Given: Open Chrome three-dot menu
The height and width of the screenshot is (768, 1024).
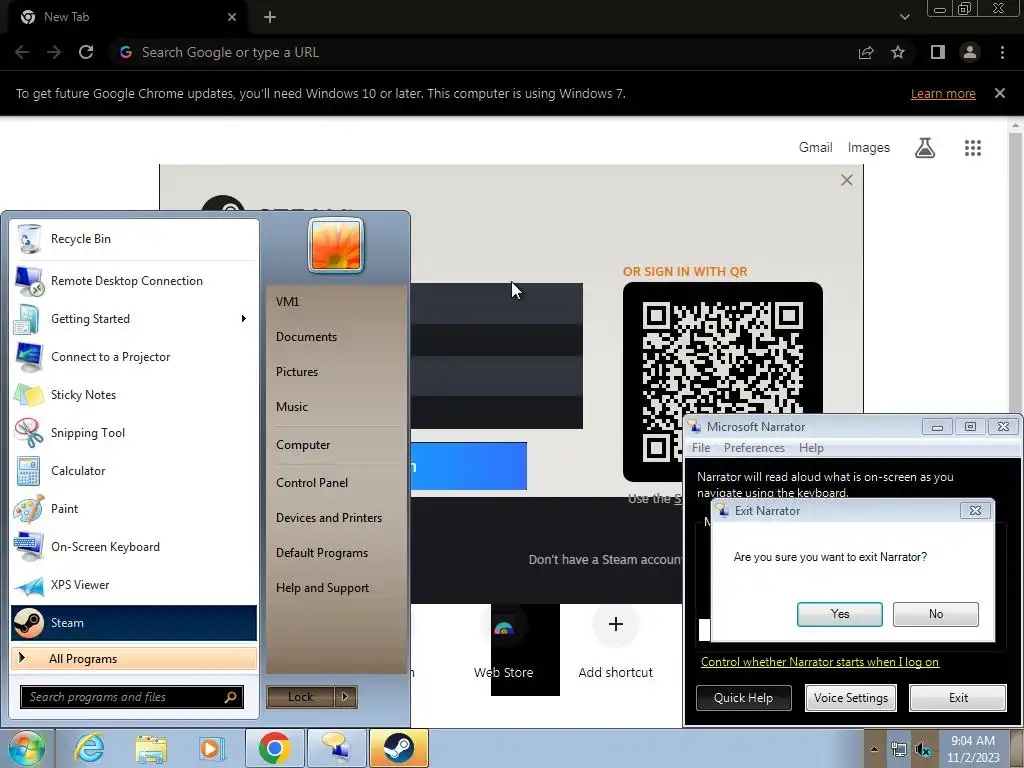Looking at the screenshot, I should point(1002,52).
